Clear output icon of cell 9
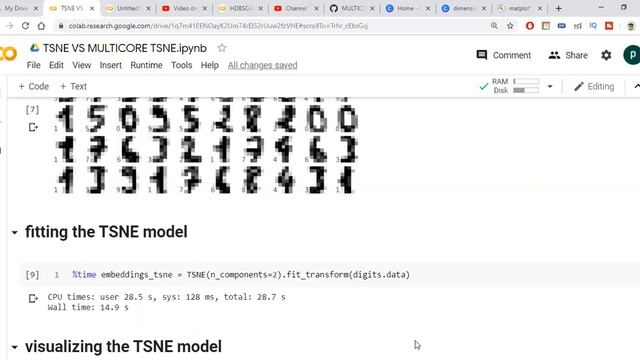This screenshot has width=640, height=360. pyautogui.click(x=33, y=299)
